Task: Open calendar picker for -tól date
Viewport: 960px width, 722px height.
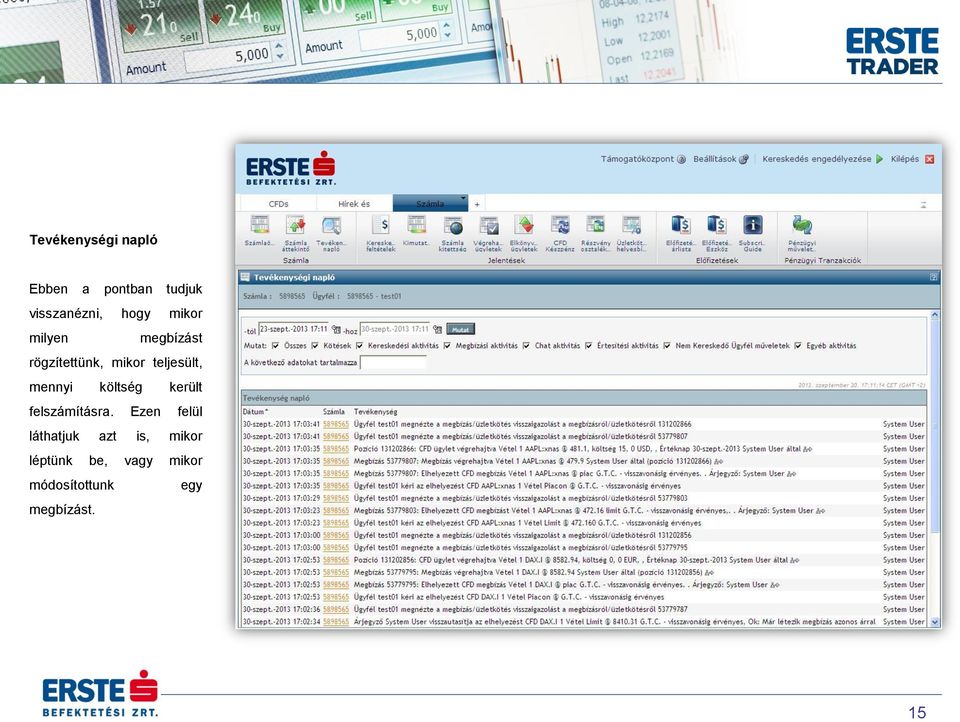Action: 336,329
